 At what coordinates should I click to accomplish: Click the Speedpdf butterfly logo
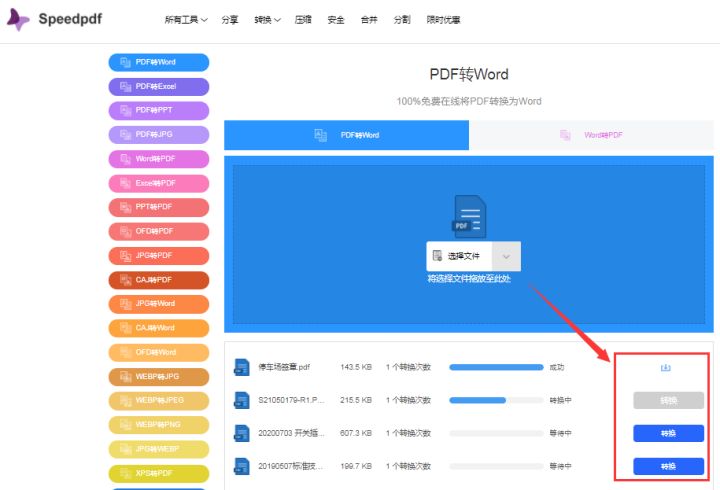click(x=18, y=19)
